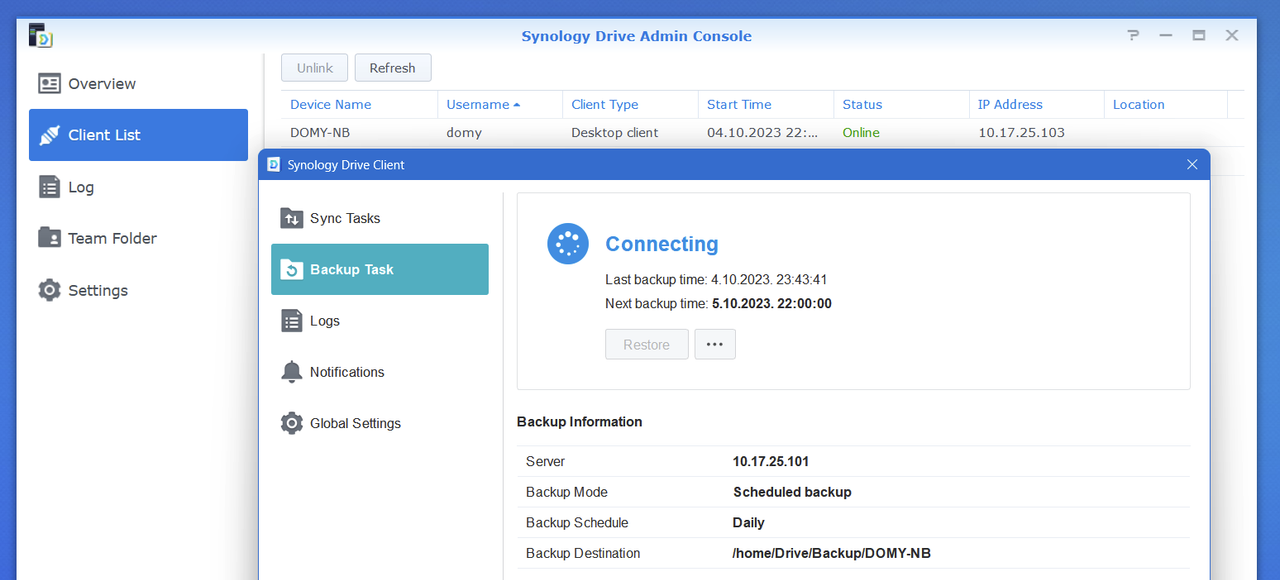1280x580 pixels.
Task: Click next backup time 5.10.2023. 22:00:00
Action: pyautogui.click(x=772, y=303)
